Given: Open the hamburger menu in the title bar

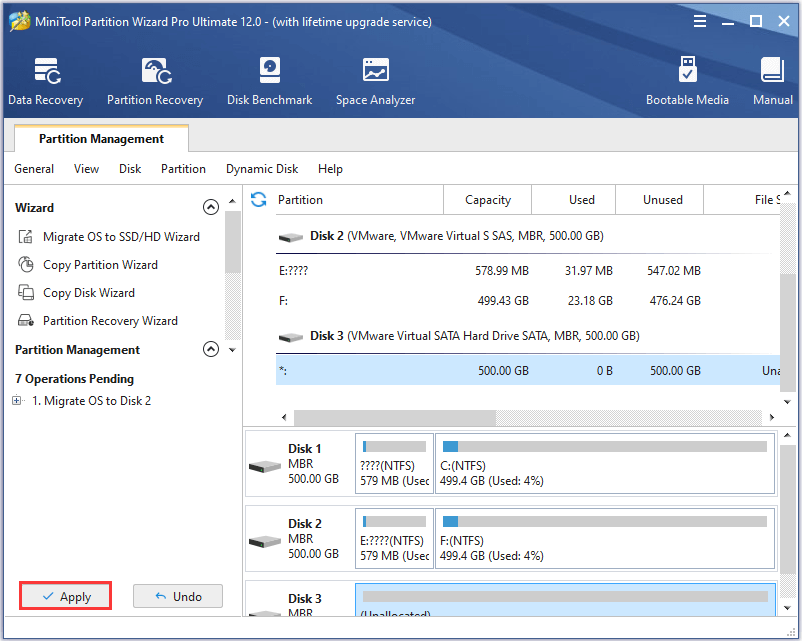Looking at the screenshot, I should pyautogui.click(x=700, y=21).
